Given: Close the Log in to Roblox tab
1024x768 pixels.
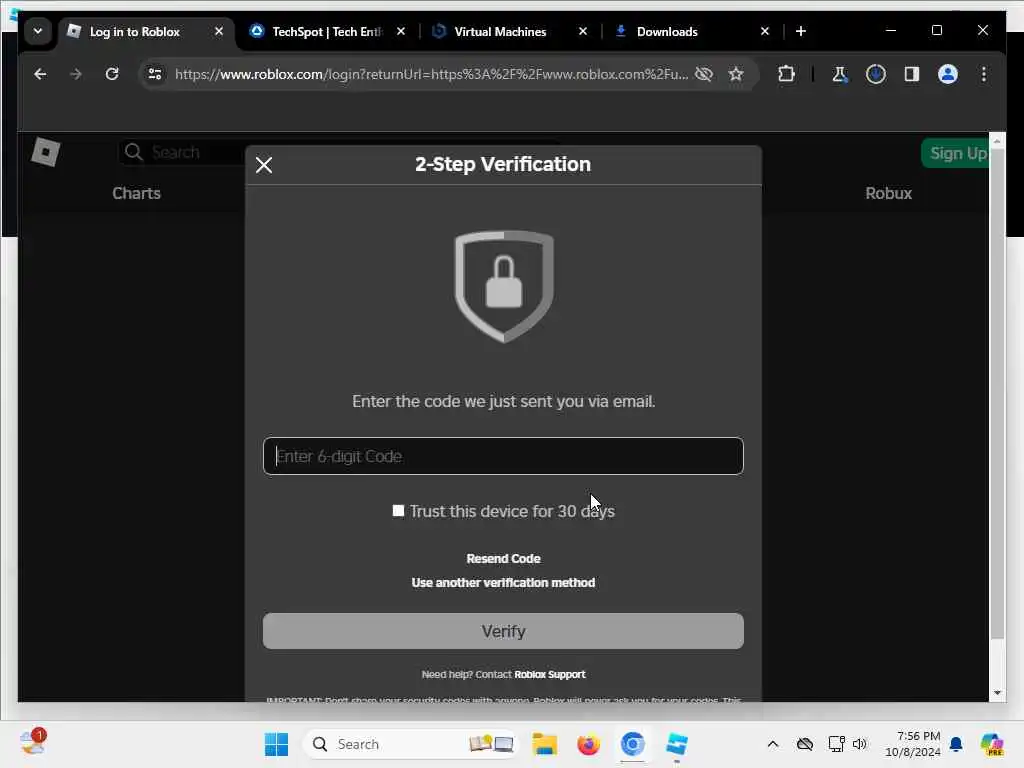Looking at the screenshot, I should 219,31.
